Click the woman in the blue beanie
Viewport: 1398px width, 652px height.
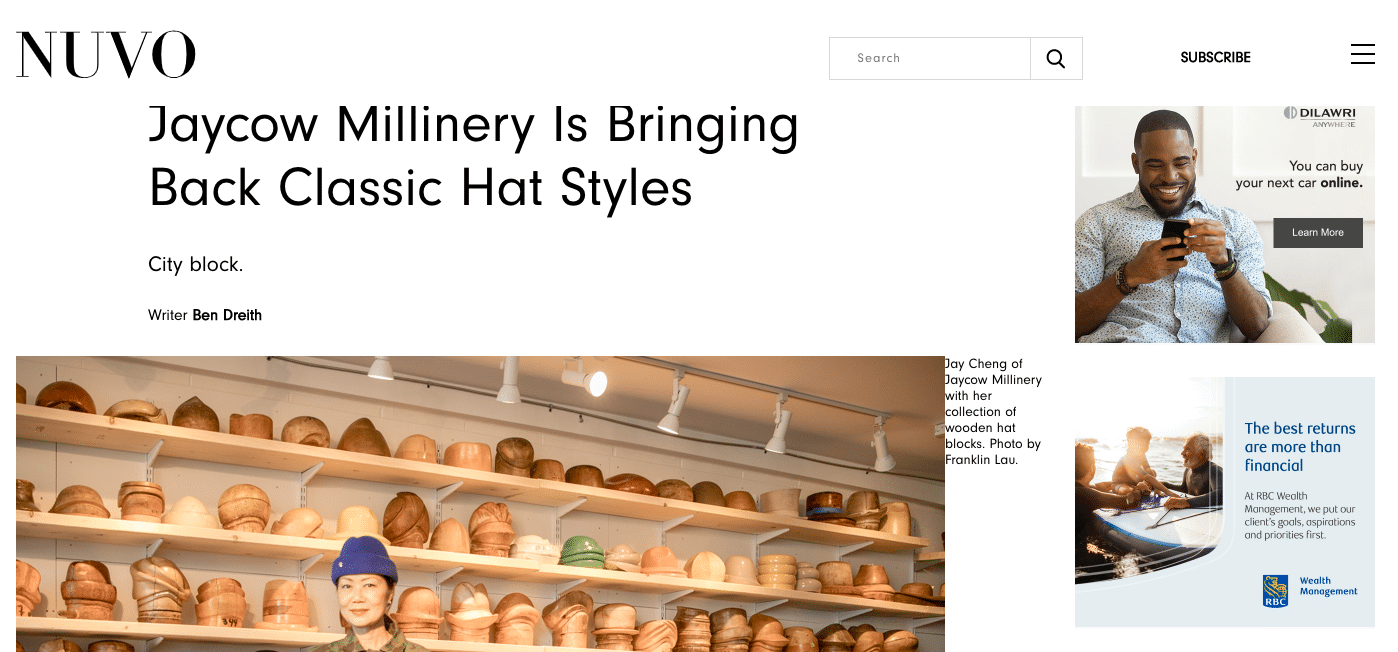[x=365, y=595]
